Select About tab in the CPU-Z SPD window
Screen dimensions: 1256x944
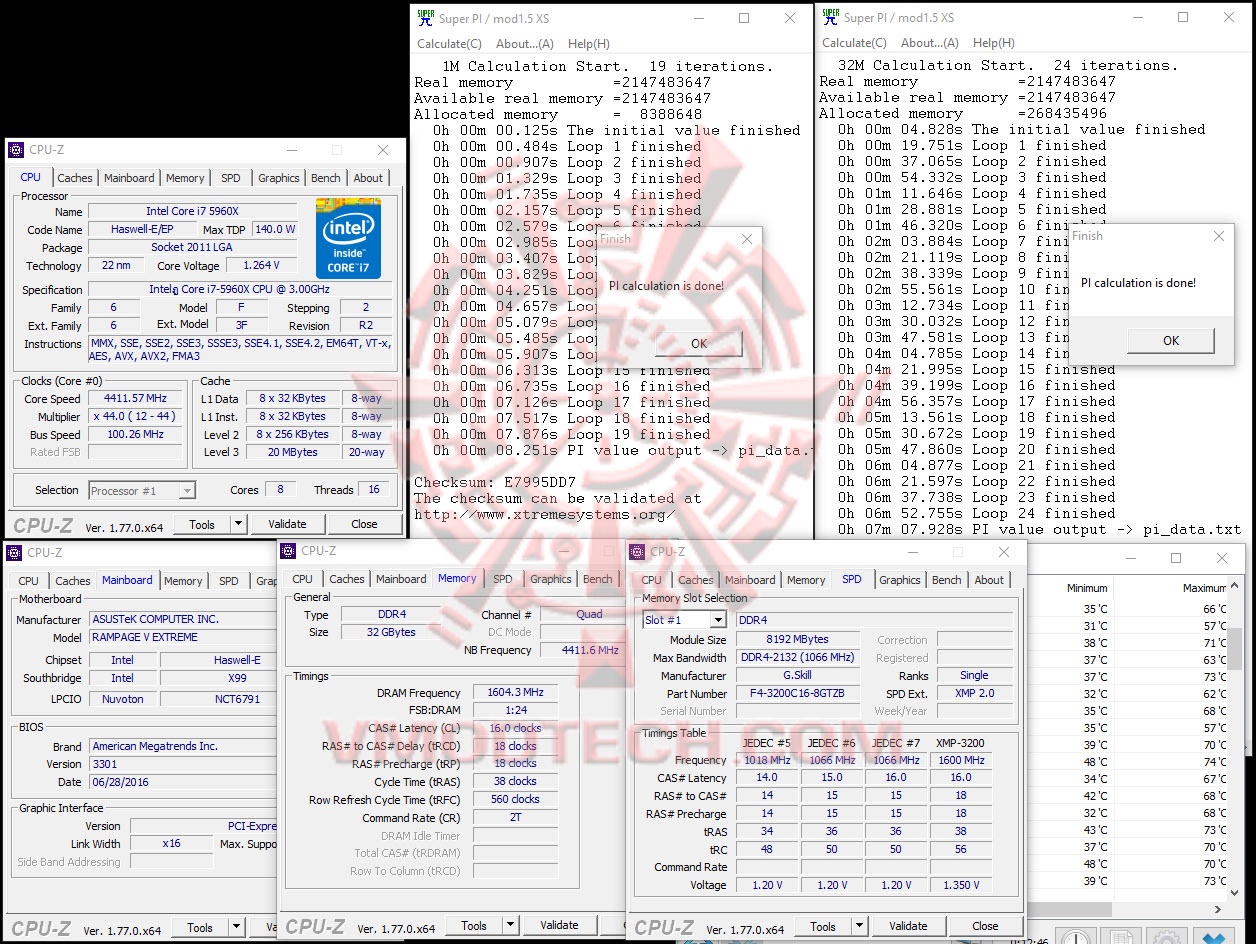click(x=989, y=580)
